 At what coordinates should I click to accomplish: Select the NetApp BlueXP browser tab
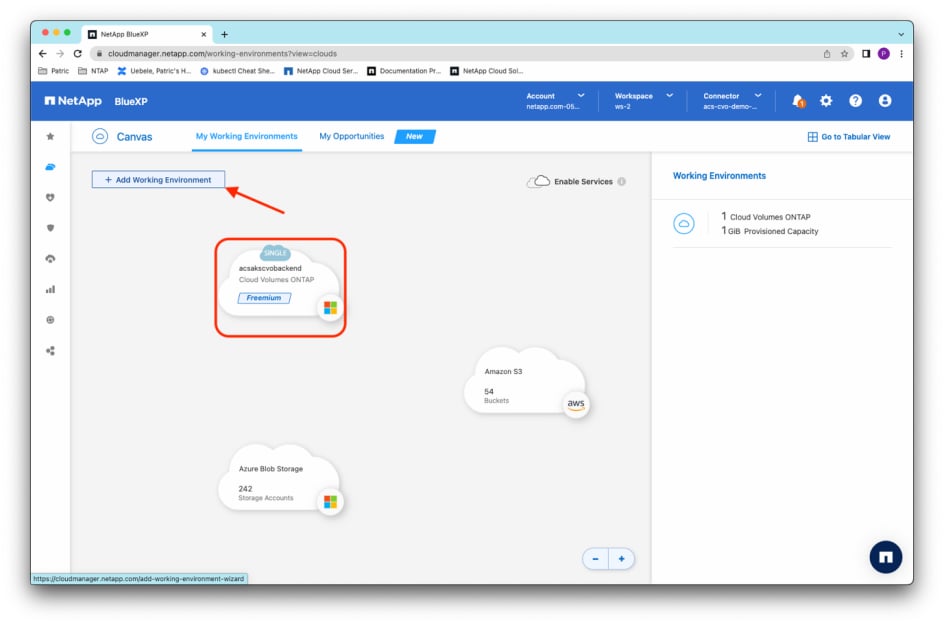(x=146, y=34)
